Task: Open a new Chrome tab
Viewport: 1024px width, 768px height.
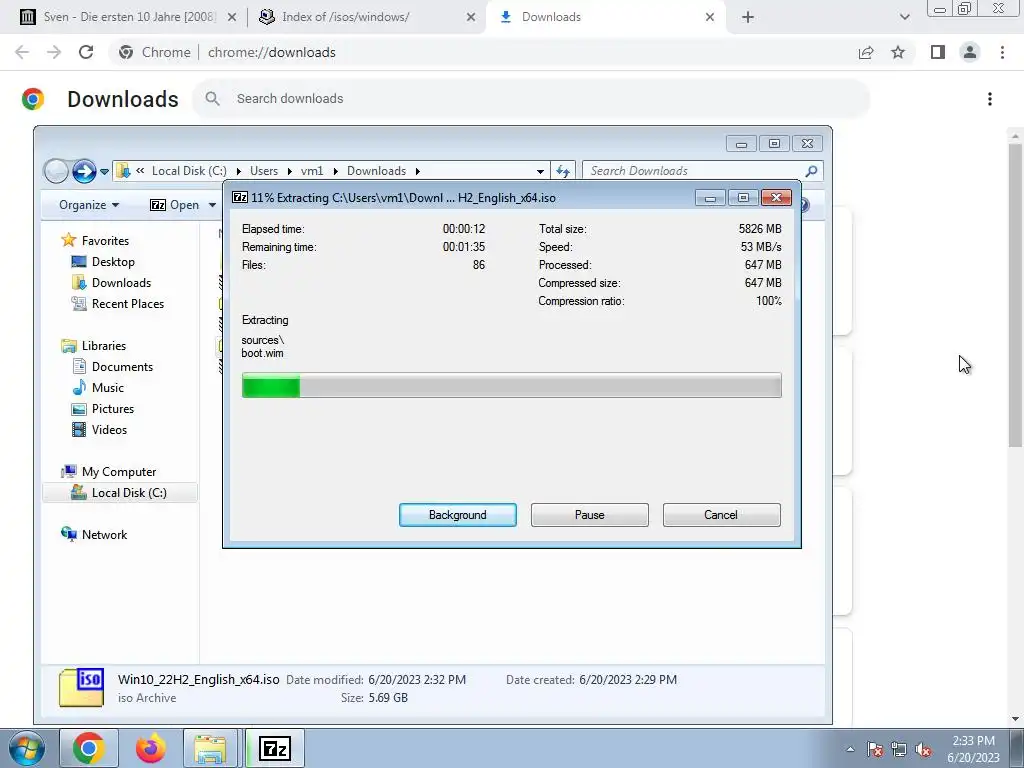Action: 748,18
